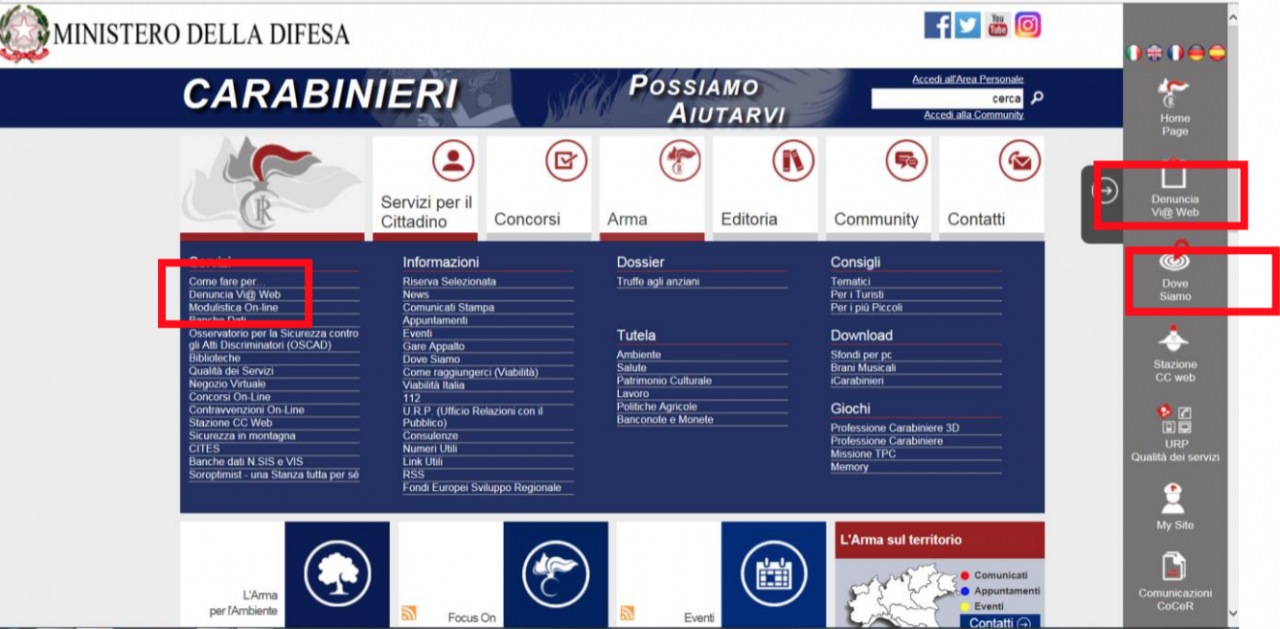
Task: Open Dove Siamo sidebar icon
Action: point(1175,274)
